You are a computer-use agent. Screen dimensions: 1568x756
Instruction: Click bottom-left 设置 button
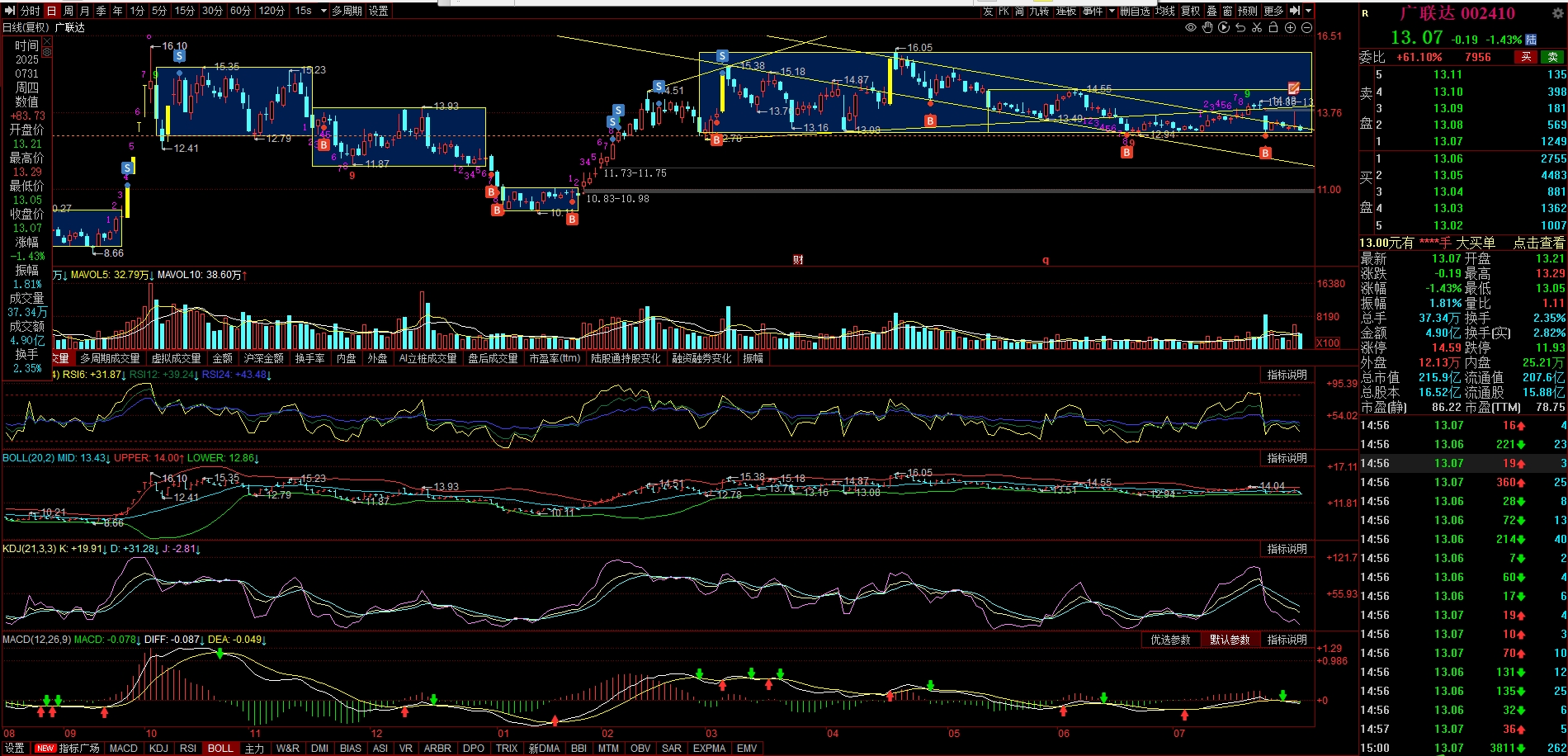pyautogui.click(x=15, y=749)
